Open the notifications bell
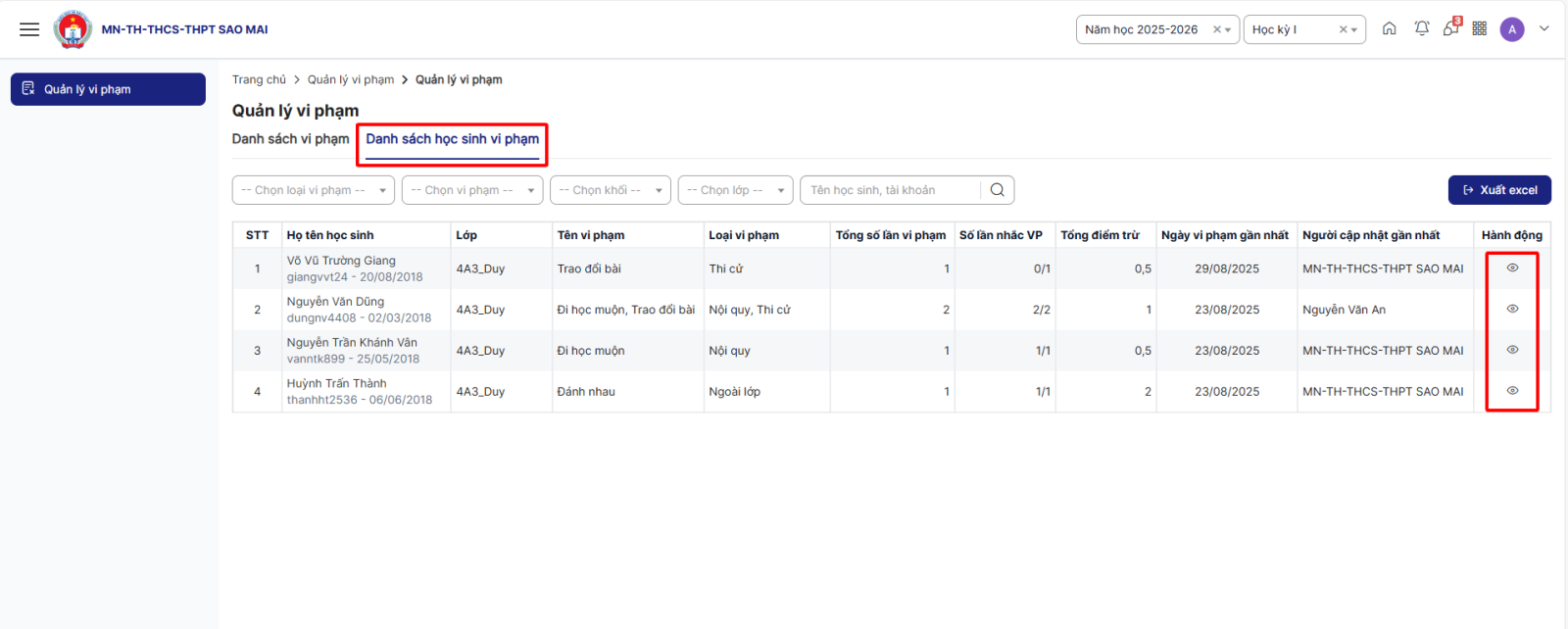Viewport: 1568px width, 629px height. coord(1421,29)
